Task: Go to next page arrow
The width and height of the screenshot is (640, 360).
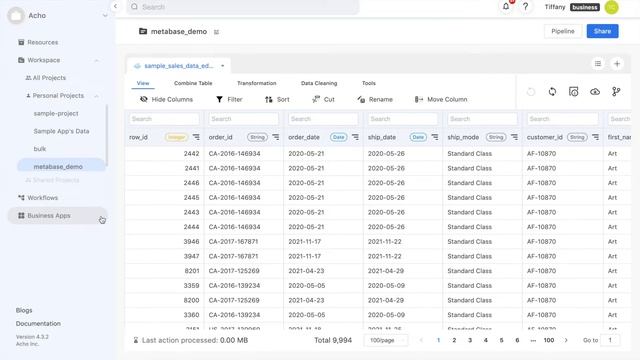Action: pos(566,340)
